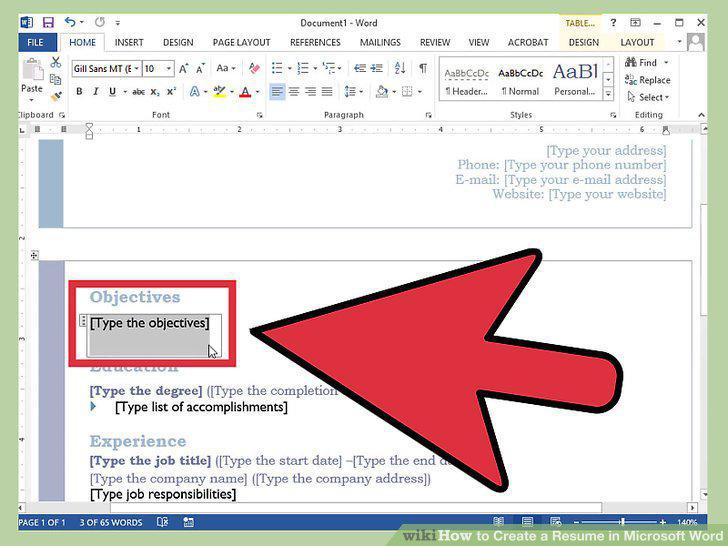This screenshot has width=728, height=546.
Task: Click the Undo arrow icon
Action: [x=70, y=22]
